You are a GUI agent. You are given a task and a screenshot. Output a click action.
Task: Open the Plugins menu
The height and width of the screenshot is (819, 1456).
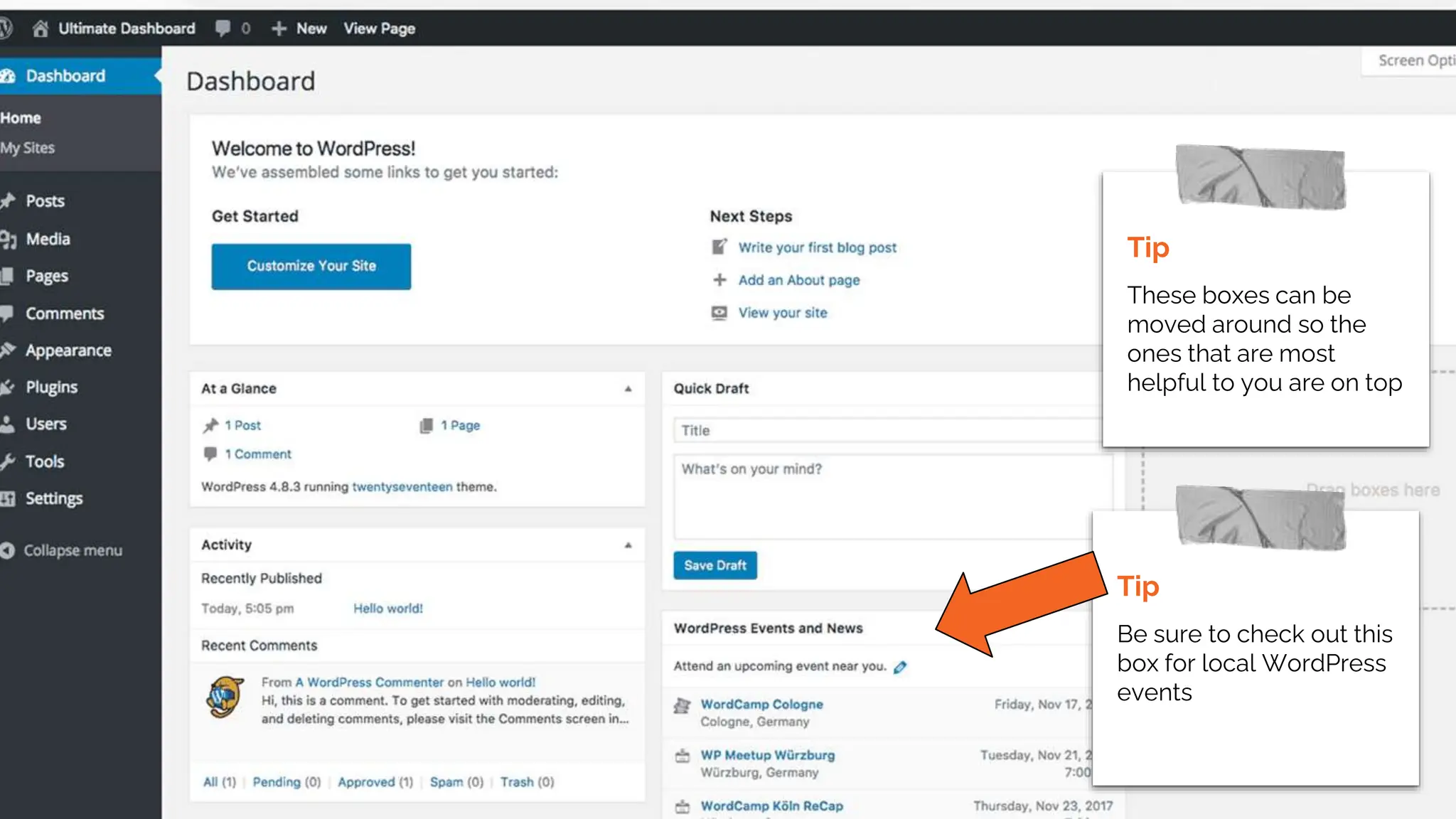[52, 387]
